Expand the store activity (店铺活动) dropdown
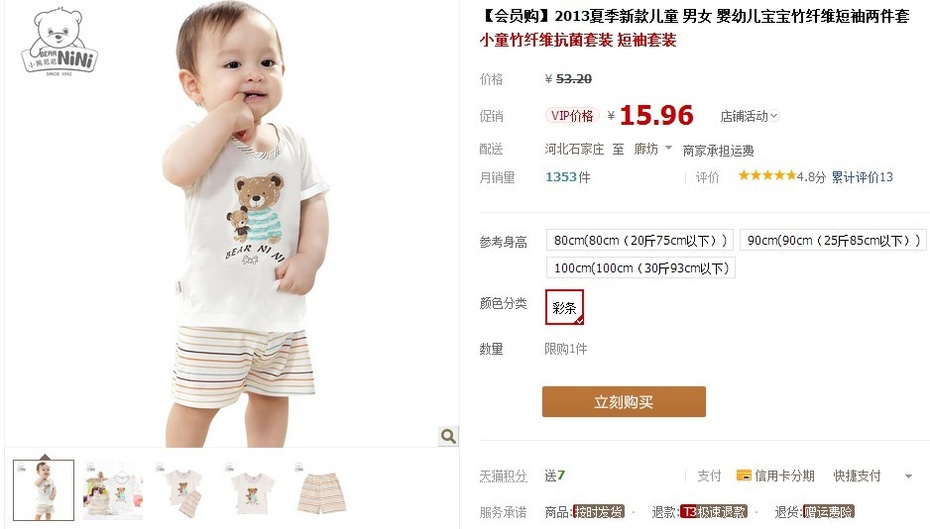The height and width of the screenshot is (529, 930). (749, 116)
